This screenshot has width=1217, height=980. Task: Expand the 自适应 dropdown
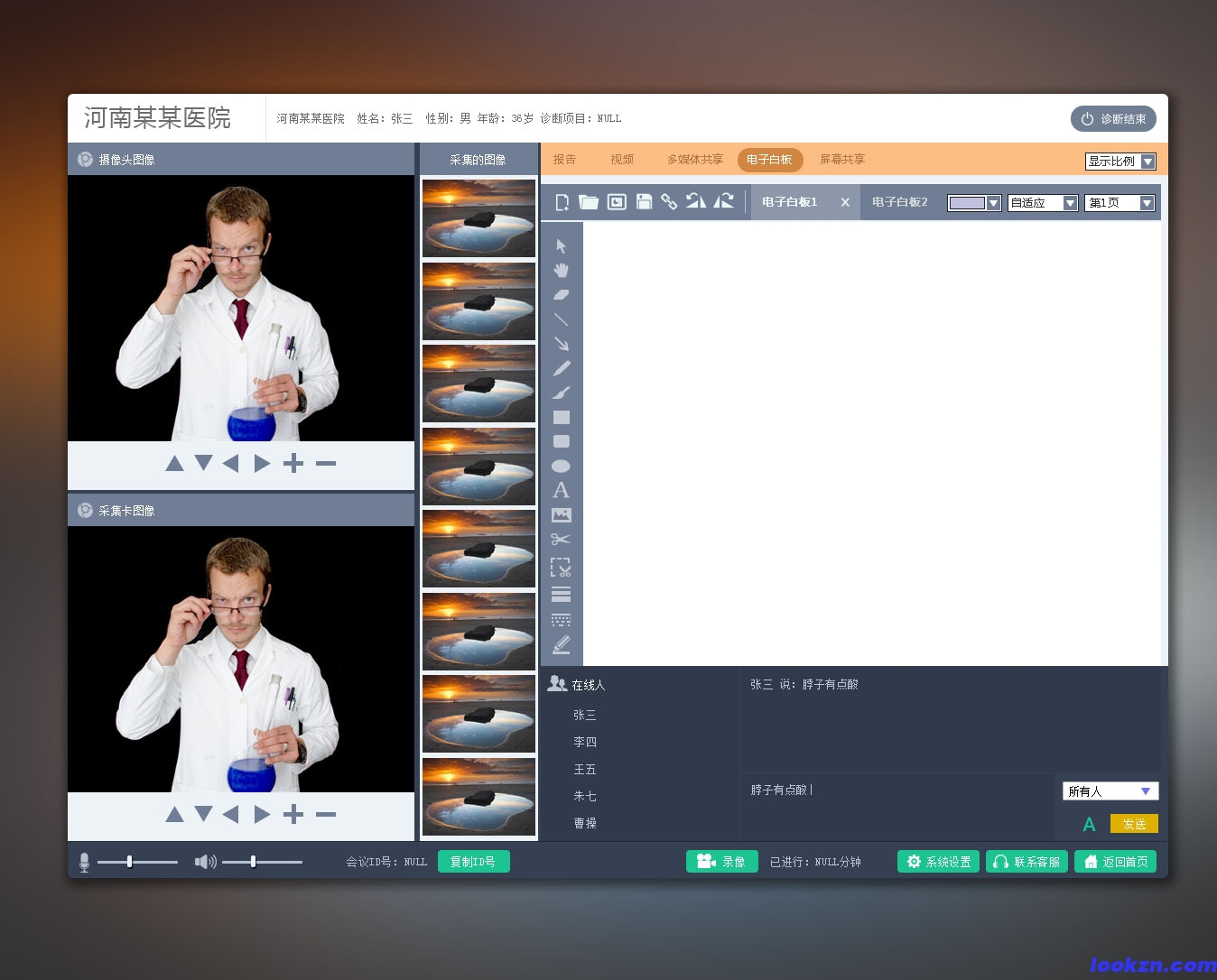(1043, 203)
